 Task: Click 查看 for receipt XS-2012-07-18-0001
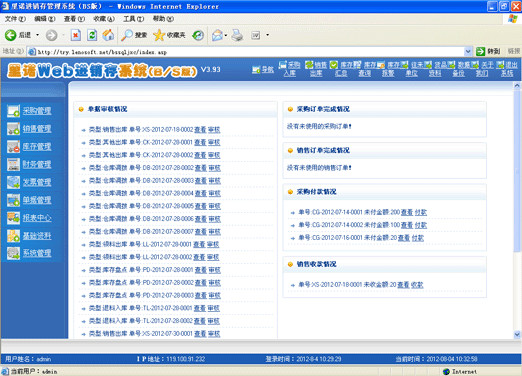(403, 285)
